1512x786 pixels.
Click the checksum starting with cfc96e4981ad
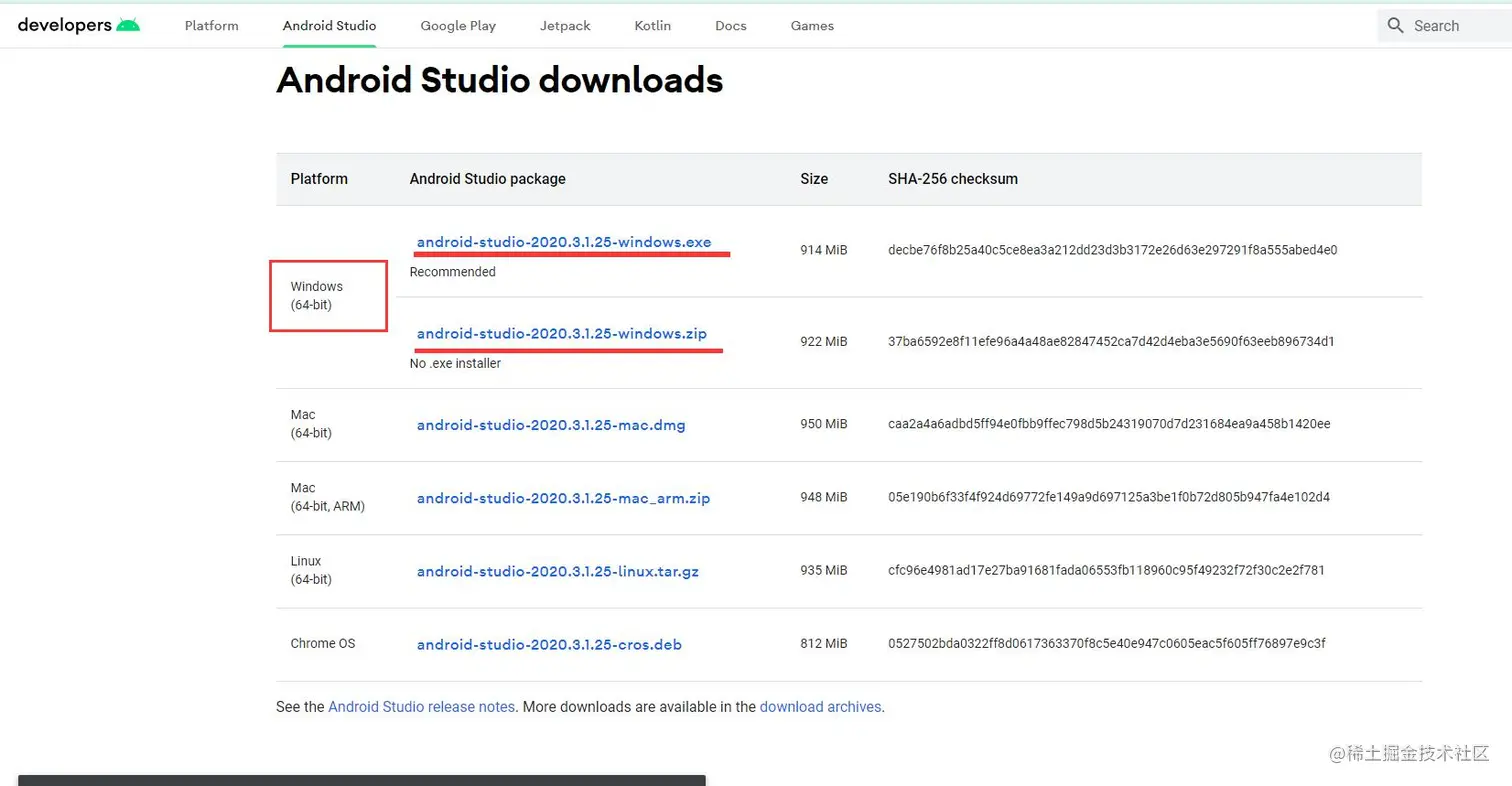point(1106,571)
